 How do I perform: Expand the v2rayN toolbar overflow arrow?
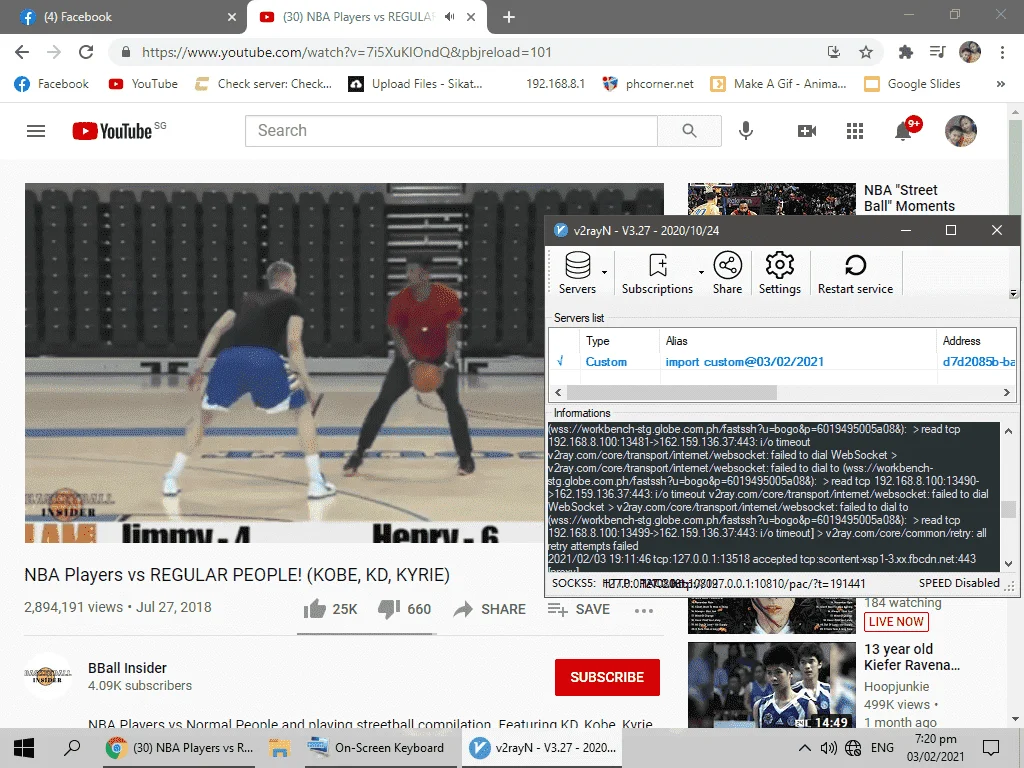point(1013,293)
